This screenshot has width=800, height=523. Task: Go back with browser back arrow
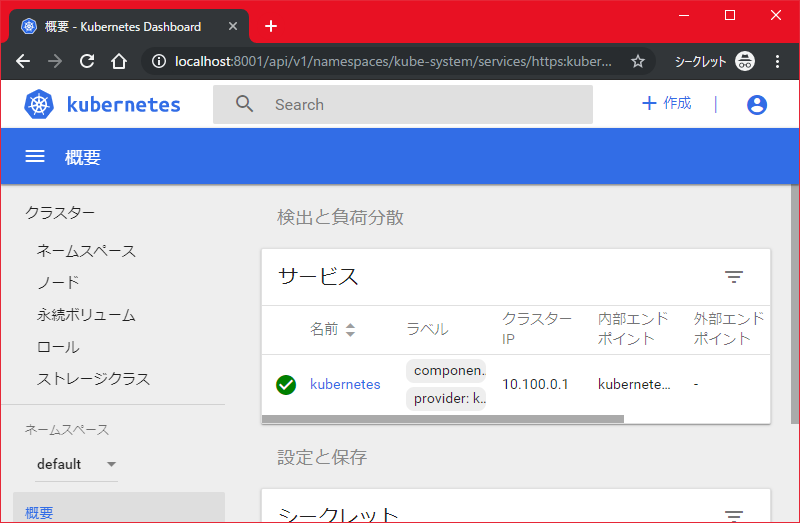tap(23, 62)
